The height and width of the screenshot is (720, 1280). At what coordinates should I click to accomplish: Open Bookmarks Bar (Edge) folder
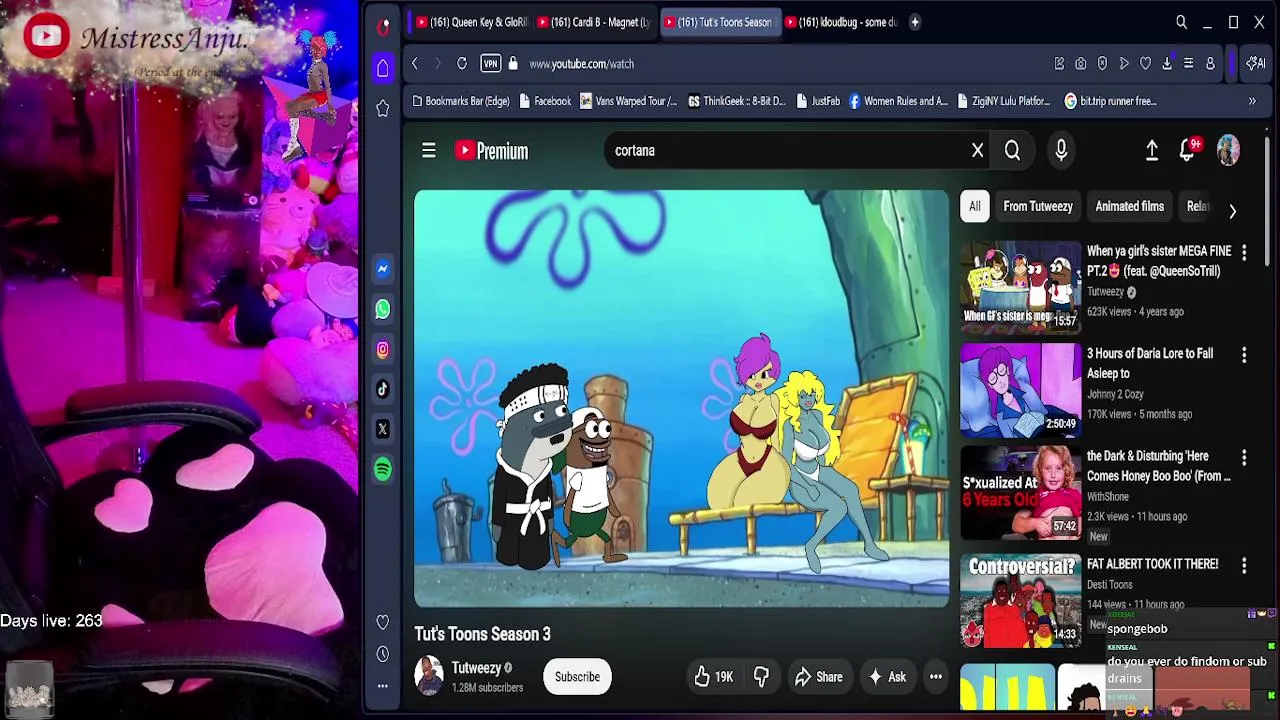pos(461,101)
